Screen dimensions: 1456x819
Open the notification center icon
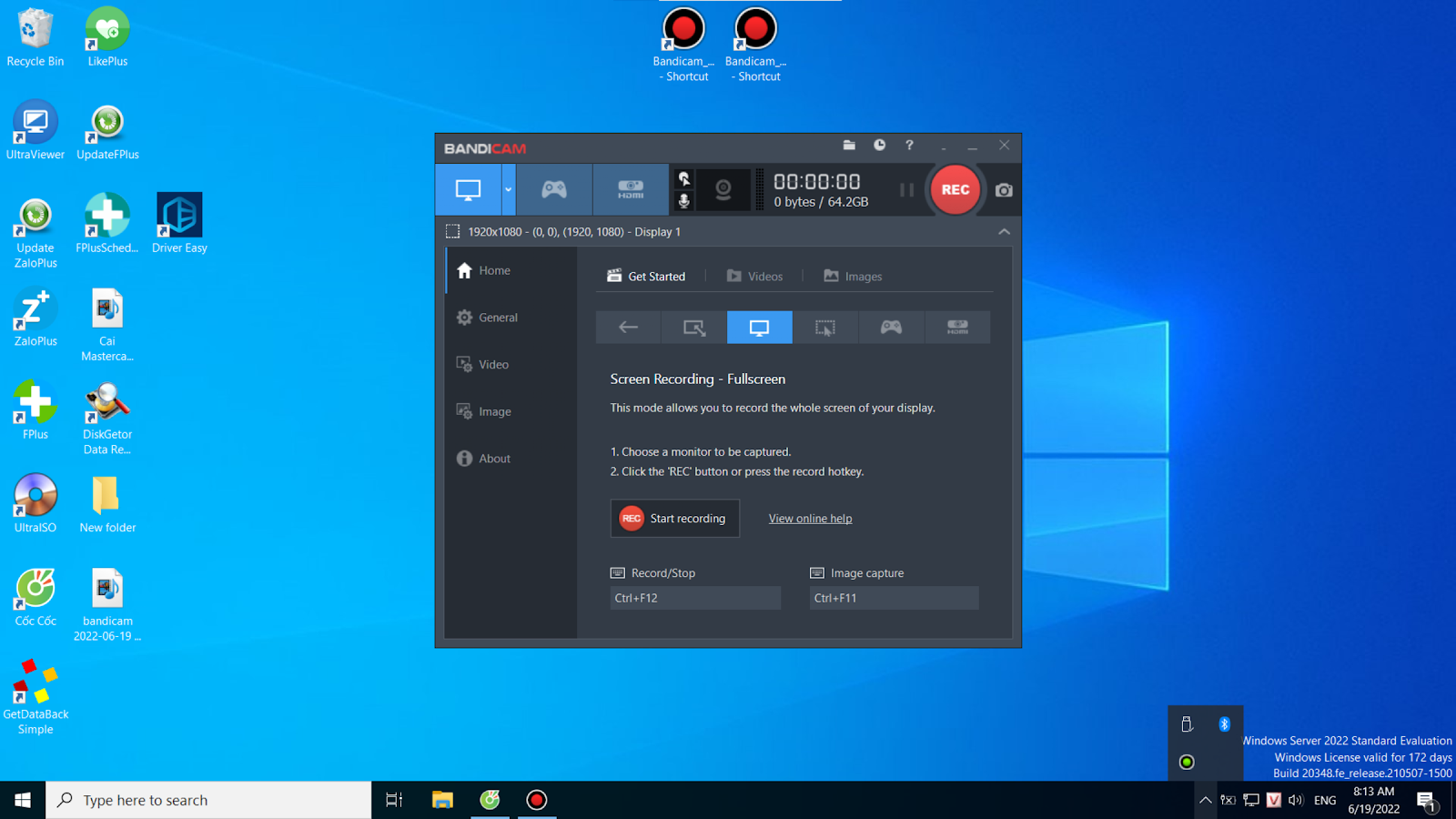1426,801
